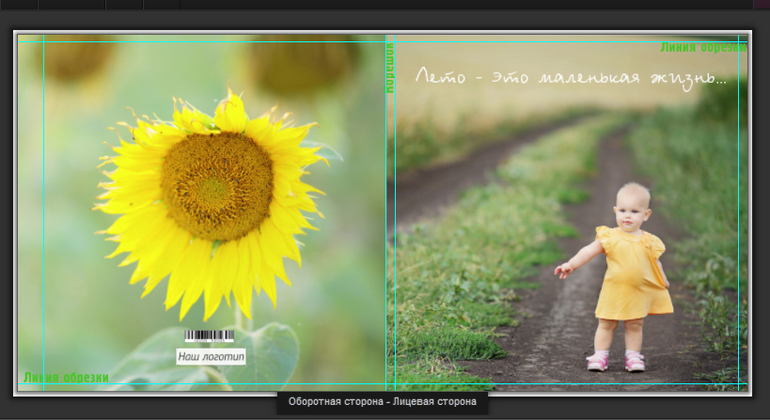Click the dark toolbar strip above the cover spread
Viewport: 770px width, 420px height.
385,12
